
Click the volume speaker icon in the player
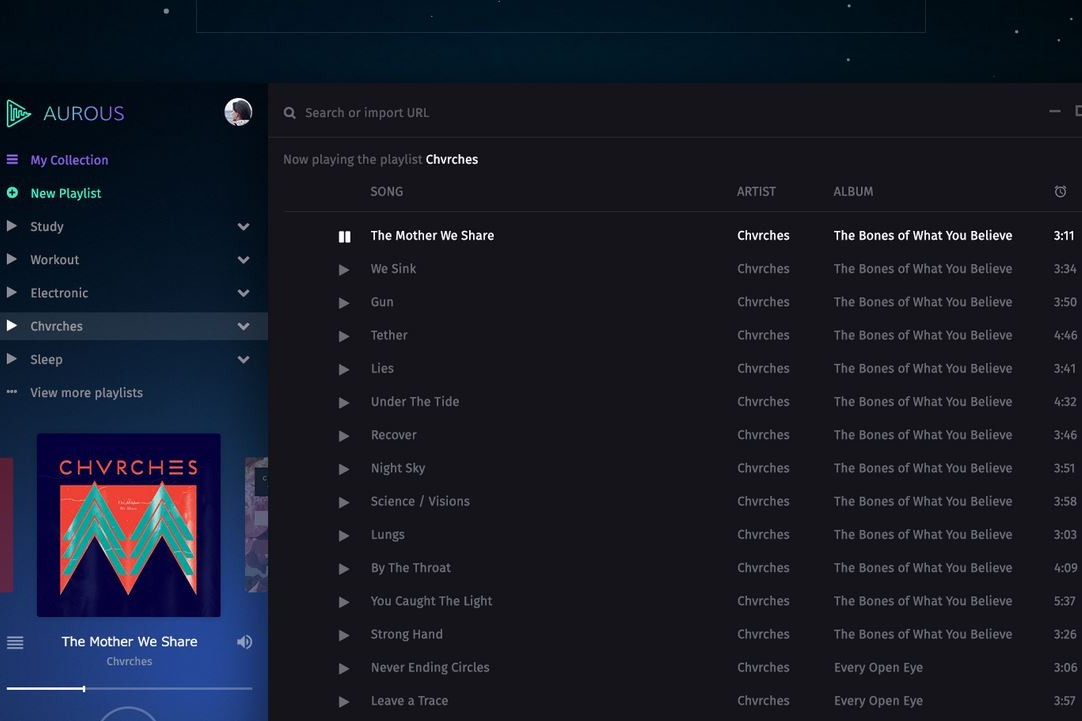(x=245, y=641)
